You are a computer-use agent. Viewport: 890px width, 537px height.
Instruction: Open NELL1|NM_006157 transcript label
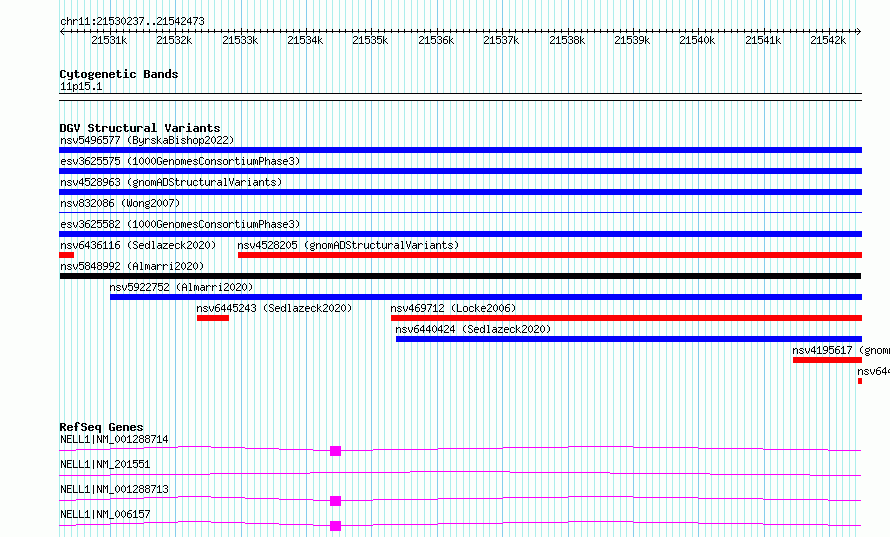(x=105, y=514)
